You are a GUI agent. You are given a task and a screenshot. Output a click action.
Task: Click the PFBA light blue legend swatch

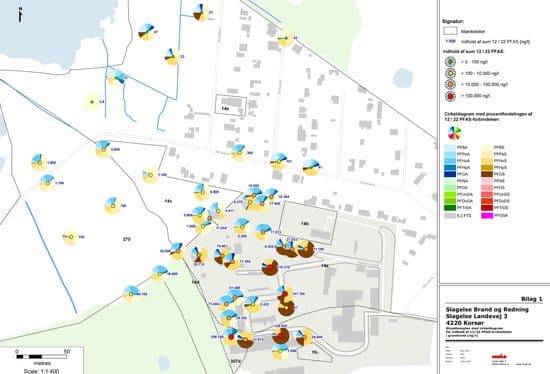click(450, 147)
